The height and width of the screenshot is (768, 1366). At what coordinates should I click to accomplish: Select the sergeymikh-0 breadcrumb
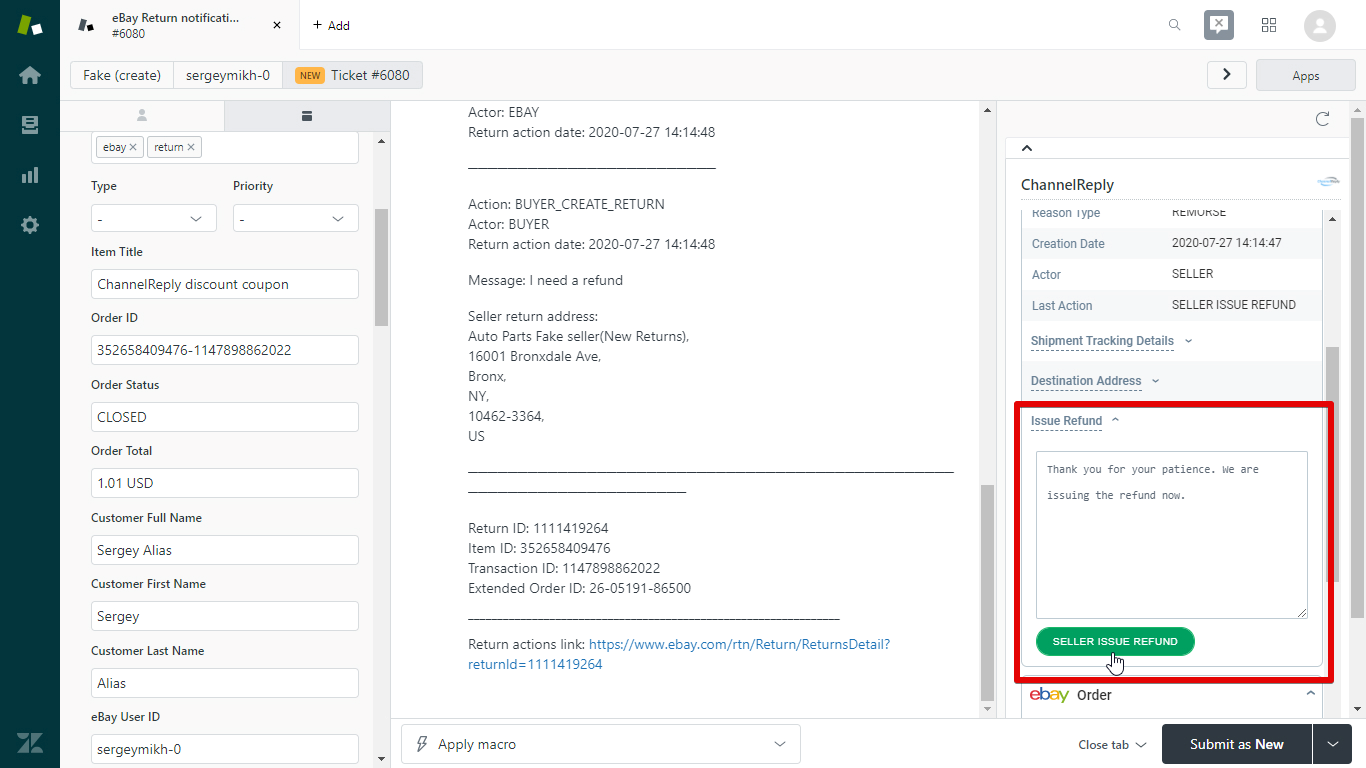click(228, 75)
